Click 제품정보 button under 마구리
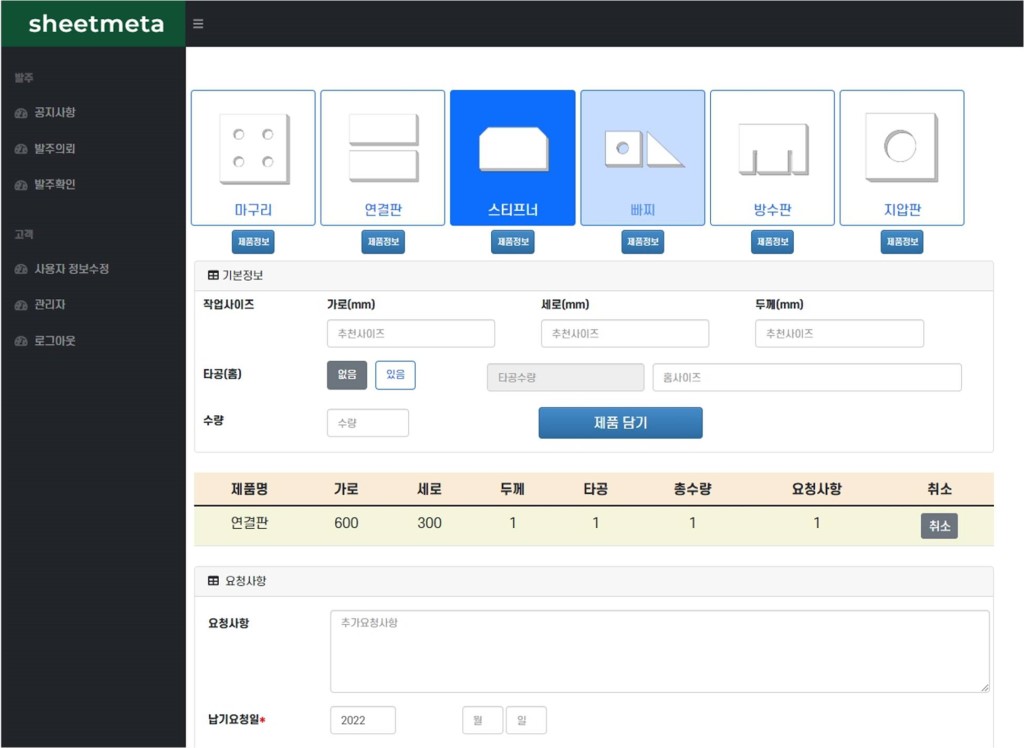This screenshot has height=748, width=1024. [253, 242]
